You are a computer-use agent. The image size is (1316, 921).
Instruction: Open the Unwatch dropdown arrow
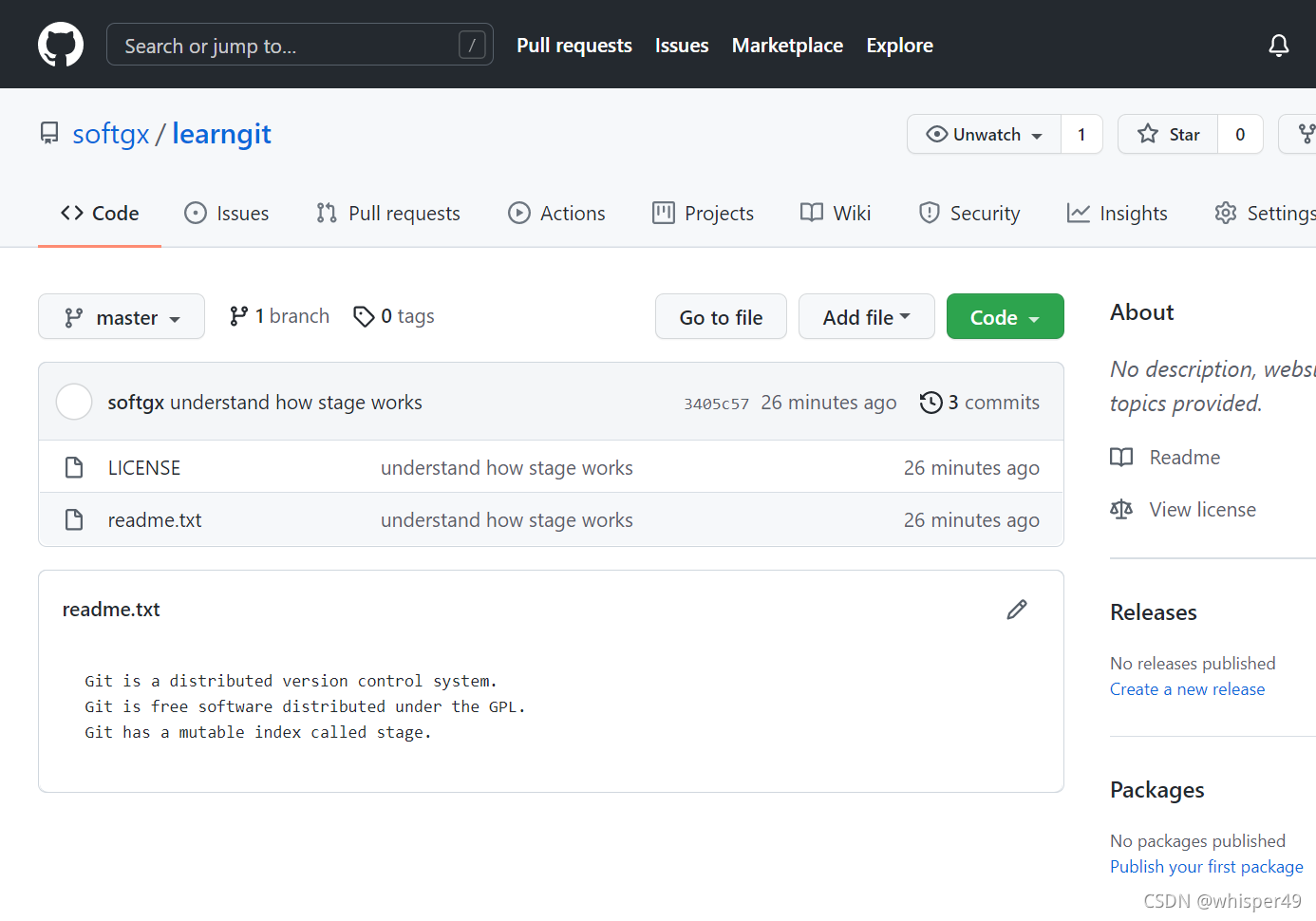[x=1037, y=136]
